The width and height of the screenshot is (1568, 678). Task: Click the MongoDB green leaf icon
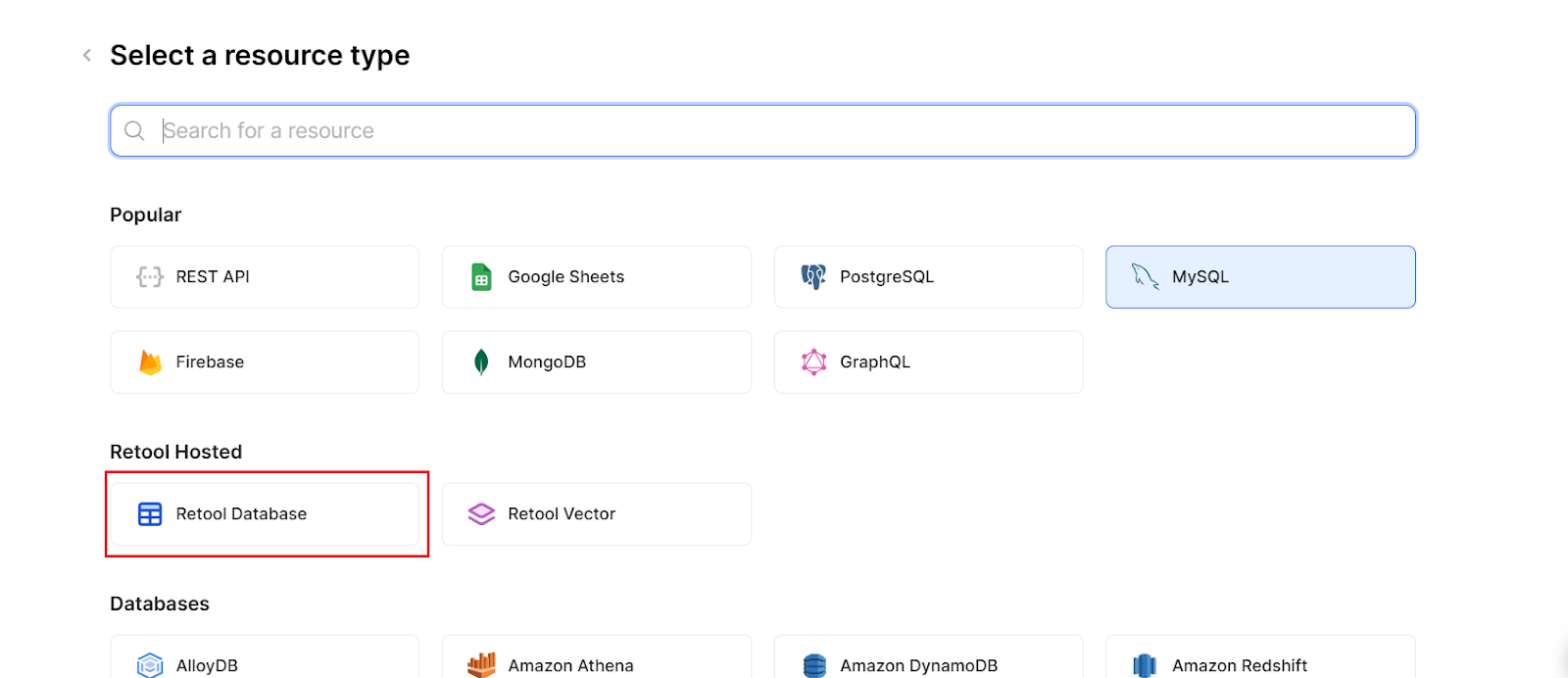(x=481, y=363)
